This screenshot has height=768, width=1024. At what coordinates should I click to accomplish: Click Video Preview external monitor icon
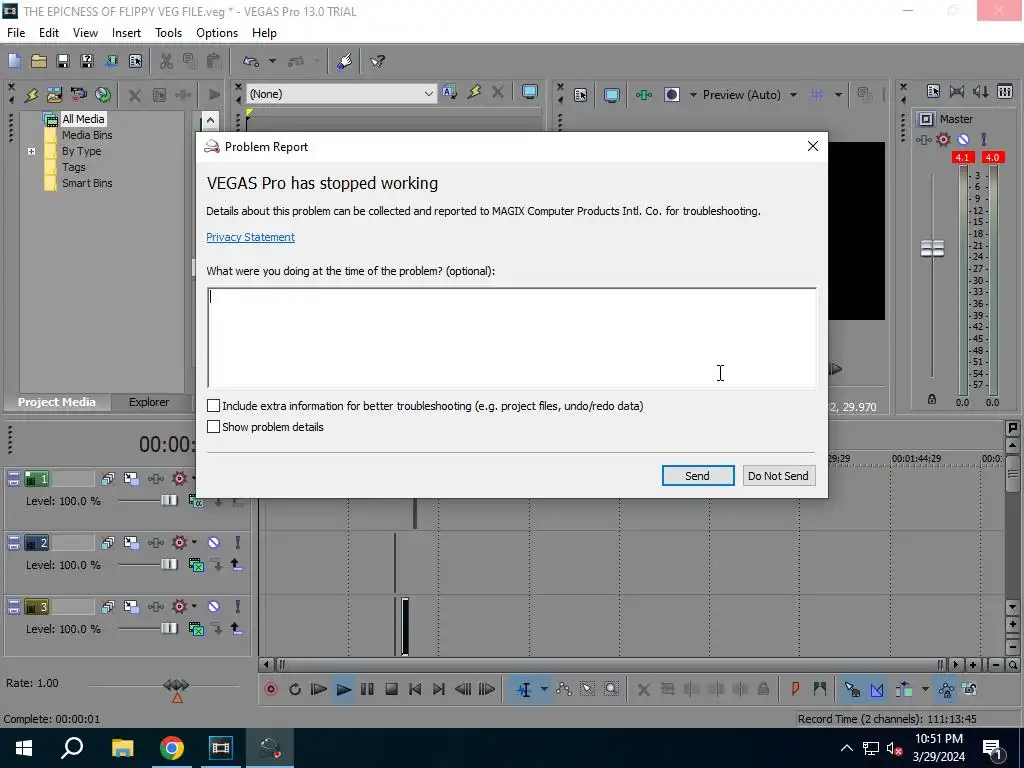[x=611, y=95]
